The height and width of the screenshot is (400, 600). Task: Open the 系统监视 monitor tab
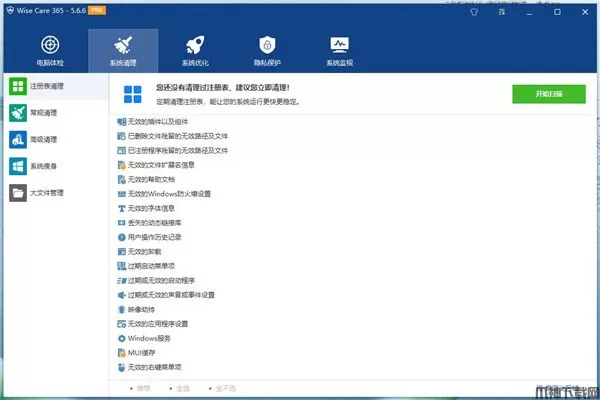coord(339,51)
